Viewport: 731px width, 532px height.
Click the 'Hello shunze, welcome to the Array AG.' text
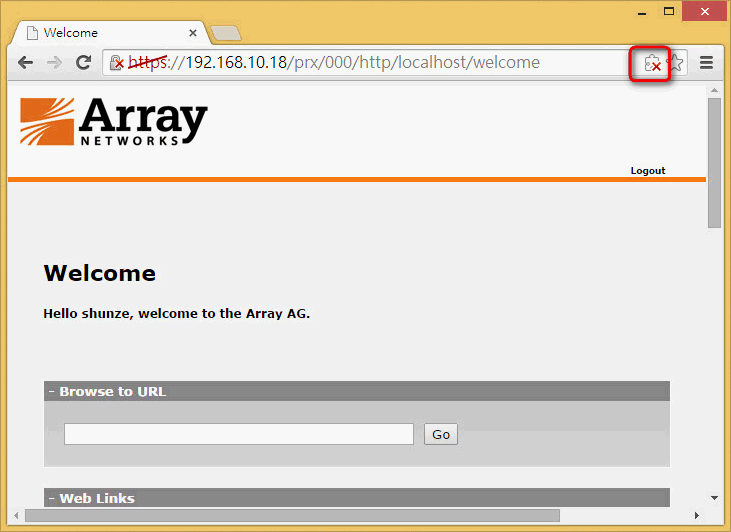point(177,314)
